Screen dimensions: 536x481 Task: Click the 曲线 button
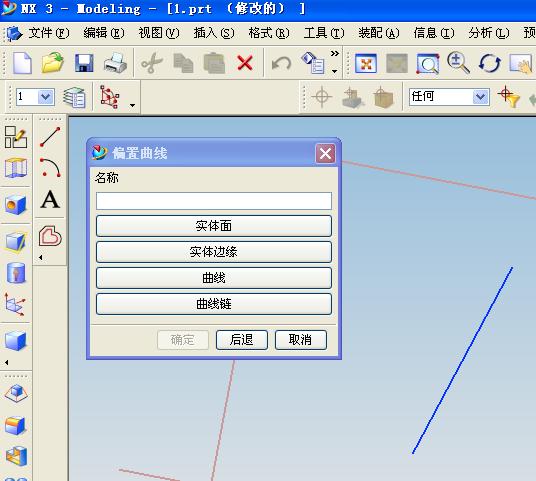214,278
